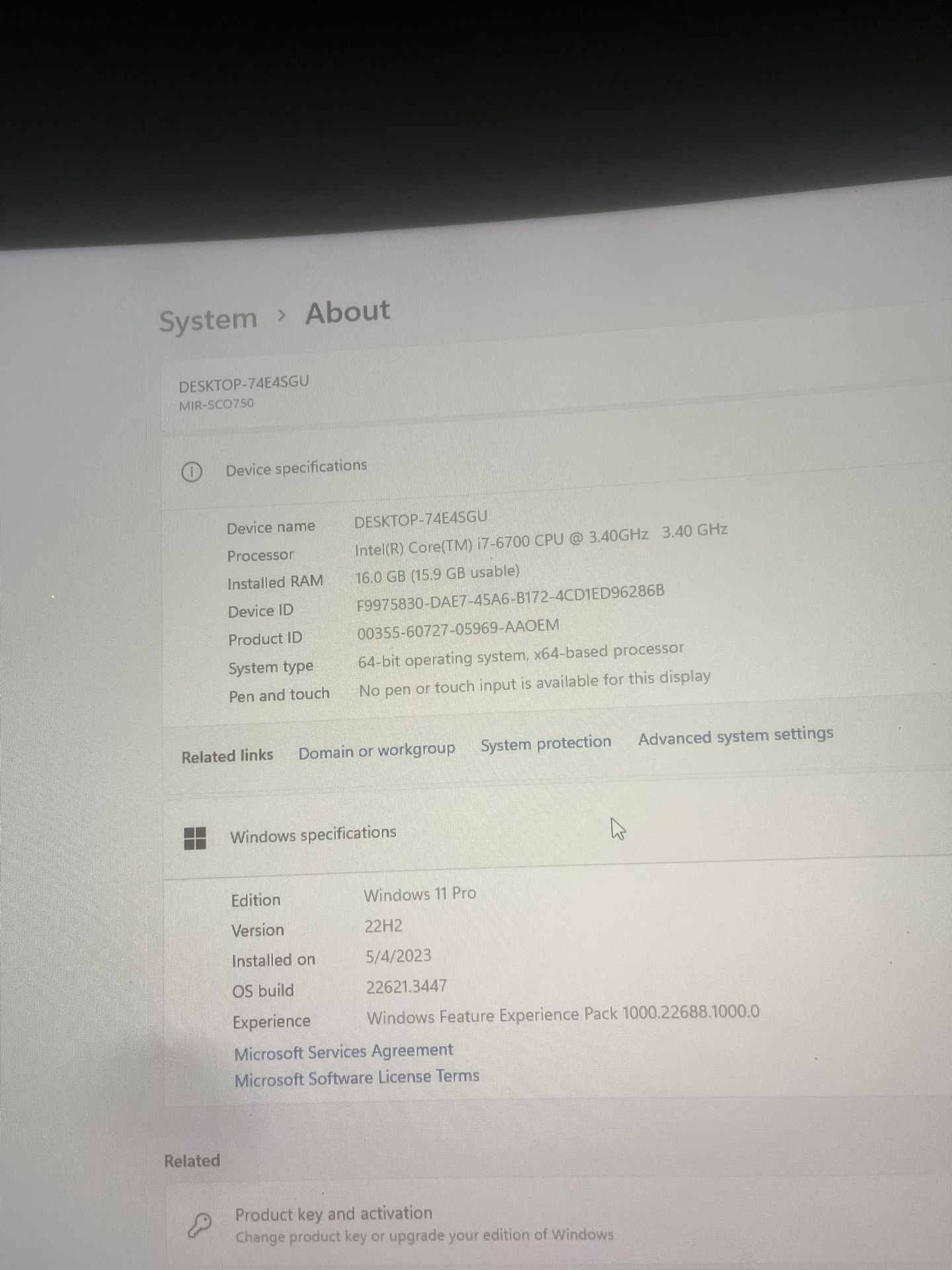Click the Windows logo icon beside Windows specifications
Image resolution: width=952 pixels, height=1270 pixels.
195,838
